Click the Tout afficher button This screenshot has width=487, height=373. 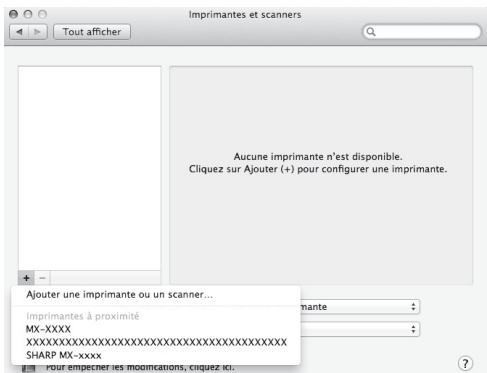pos(92,32)
